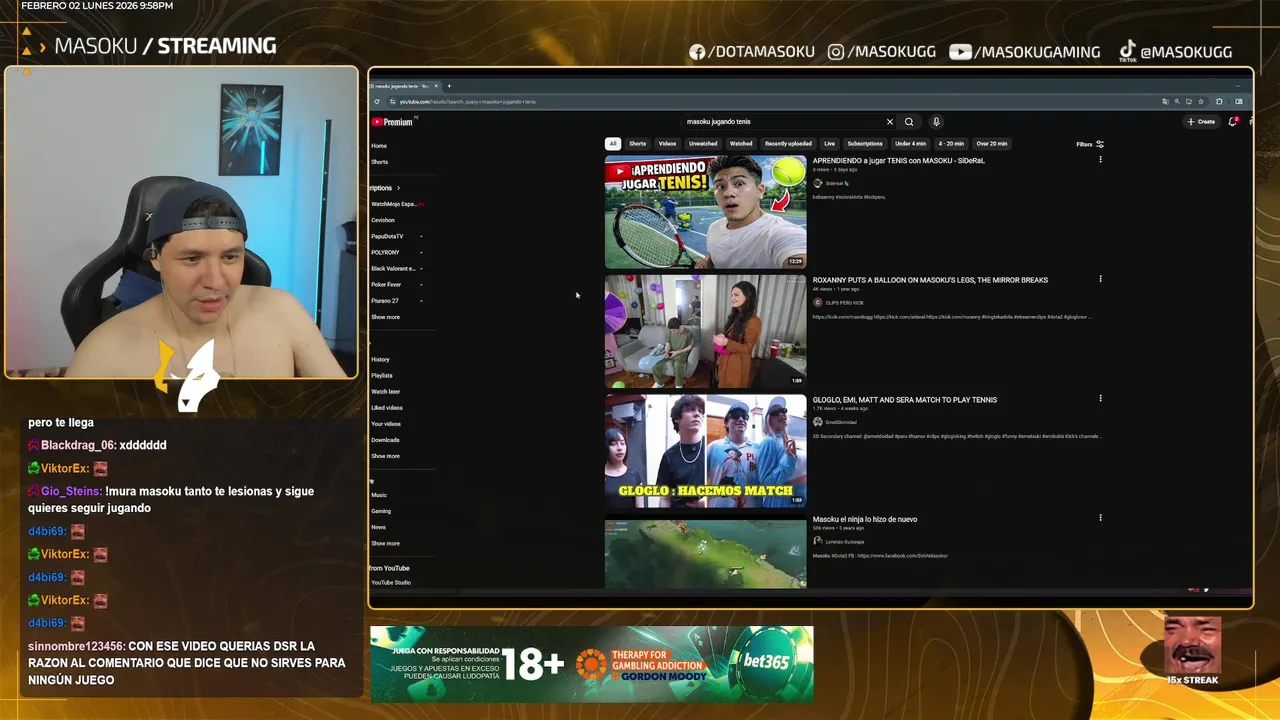Select the Unwatched filter chip
Screen dimensions: 1280x720
coord(703,144)
